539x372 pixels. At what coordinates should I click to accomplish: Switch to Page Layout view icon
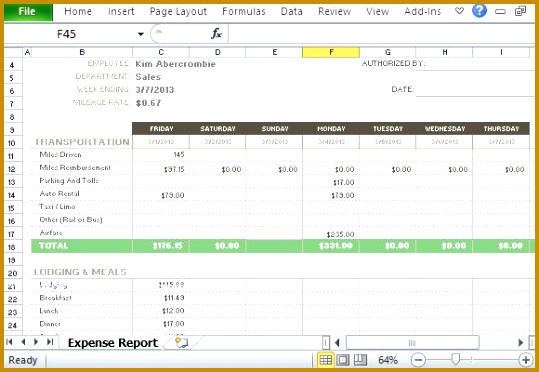point(343,360)
